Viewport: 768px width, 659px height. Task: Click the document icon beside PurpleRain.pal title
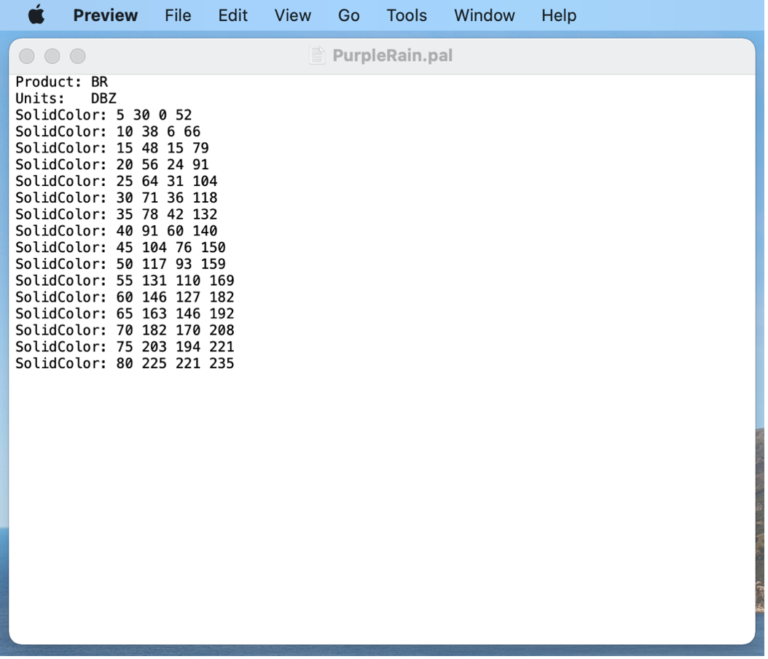[318, 56]
